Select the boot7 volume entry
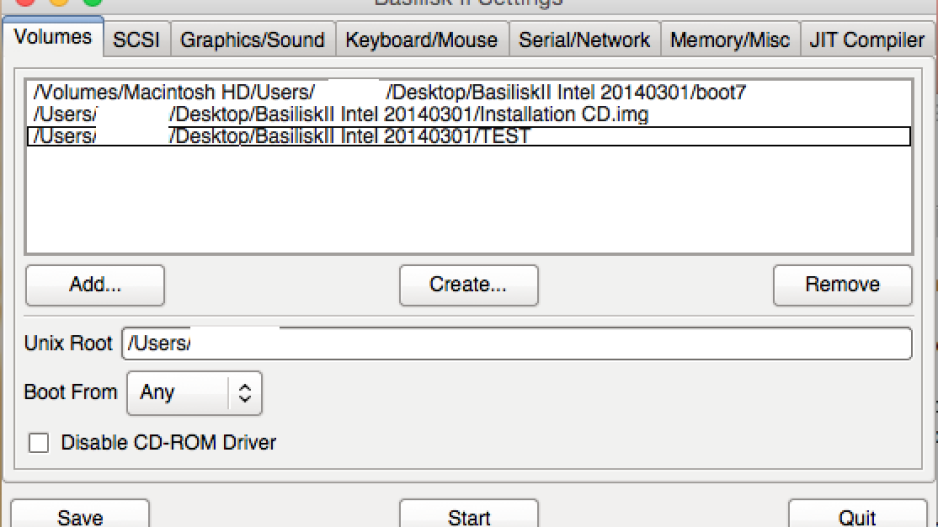This screenshot has width=938, height=527. click(x=469, y=92)
